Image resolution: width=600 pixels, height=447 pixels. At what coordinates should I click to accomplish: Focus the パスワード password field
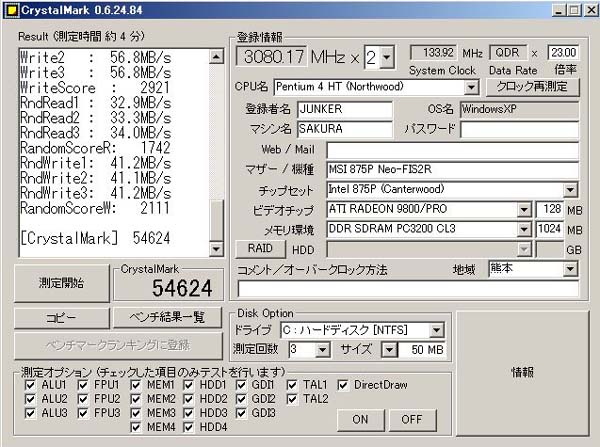pos(520,130)
